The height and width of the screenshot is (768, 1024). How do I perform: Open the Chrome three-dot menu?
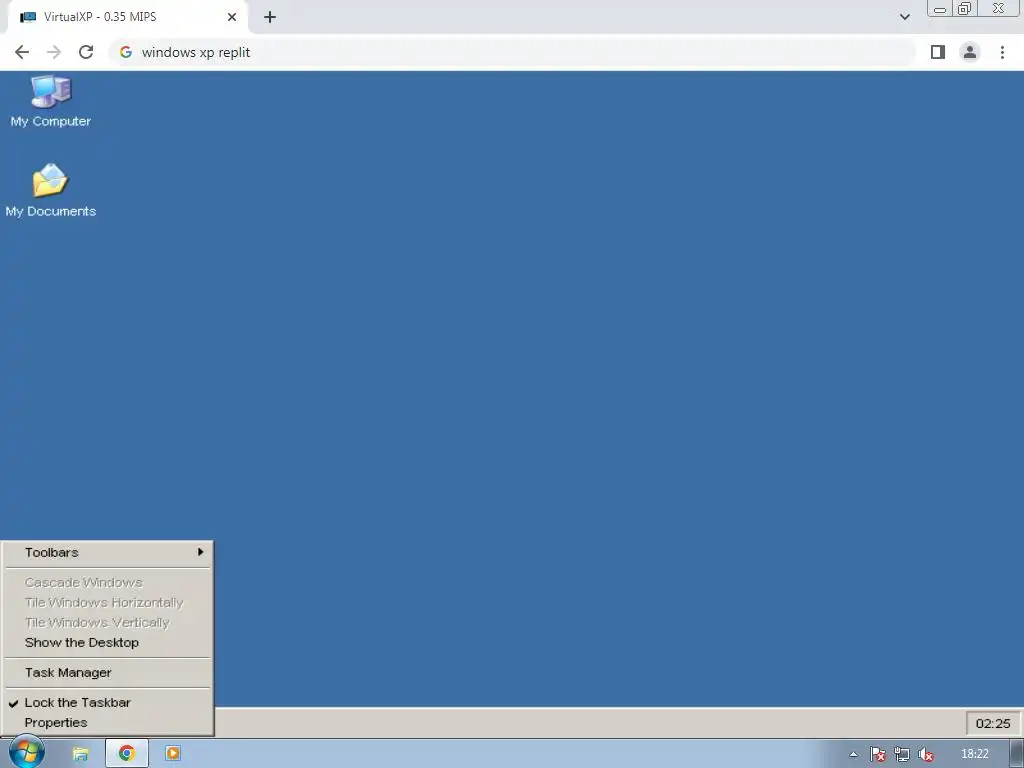(1002, 52)
